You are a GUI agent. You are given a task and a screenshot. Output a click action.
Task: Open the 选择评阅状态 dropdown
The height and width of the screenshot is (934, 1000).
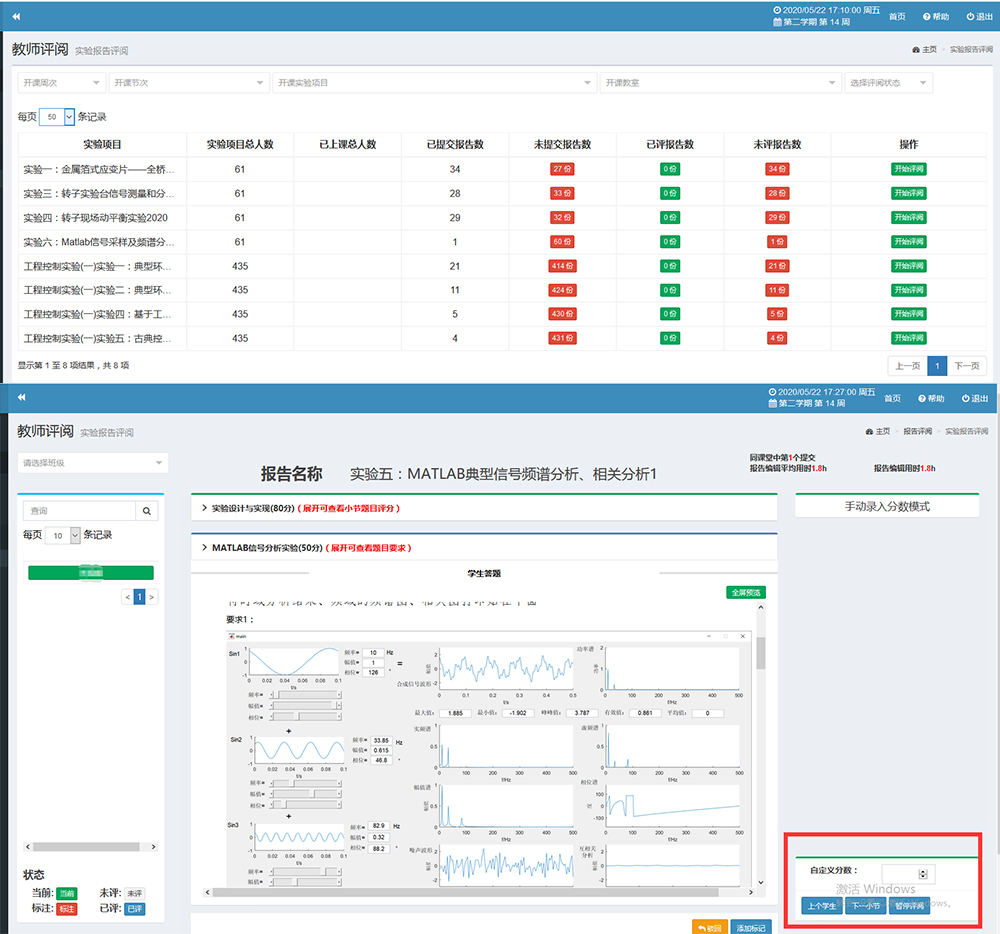click(x=888, y=83)
